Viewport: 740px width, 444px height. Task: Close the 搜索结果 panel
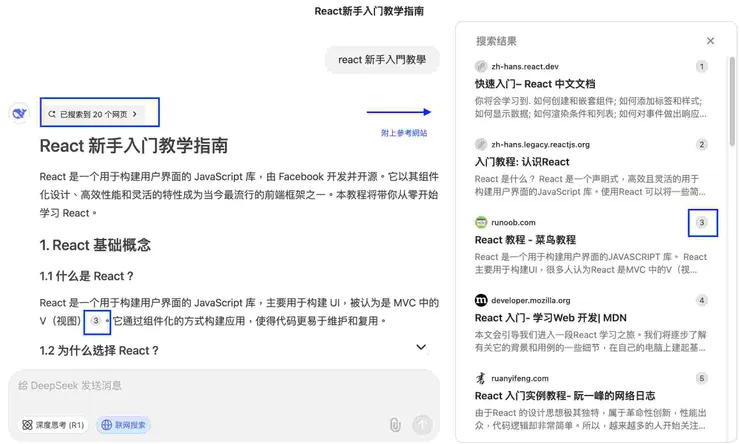710,41
